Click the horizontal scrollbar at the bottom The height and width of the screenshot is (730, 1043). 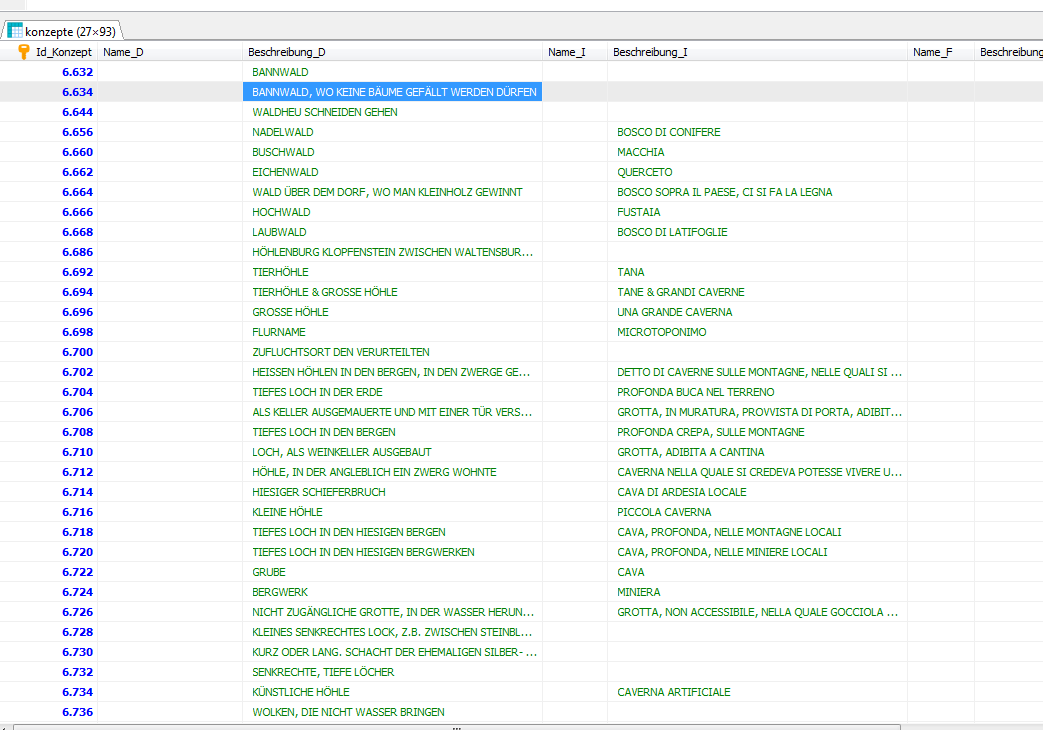[x=500, y=726]
